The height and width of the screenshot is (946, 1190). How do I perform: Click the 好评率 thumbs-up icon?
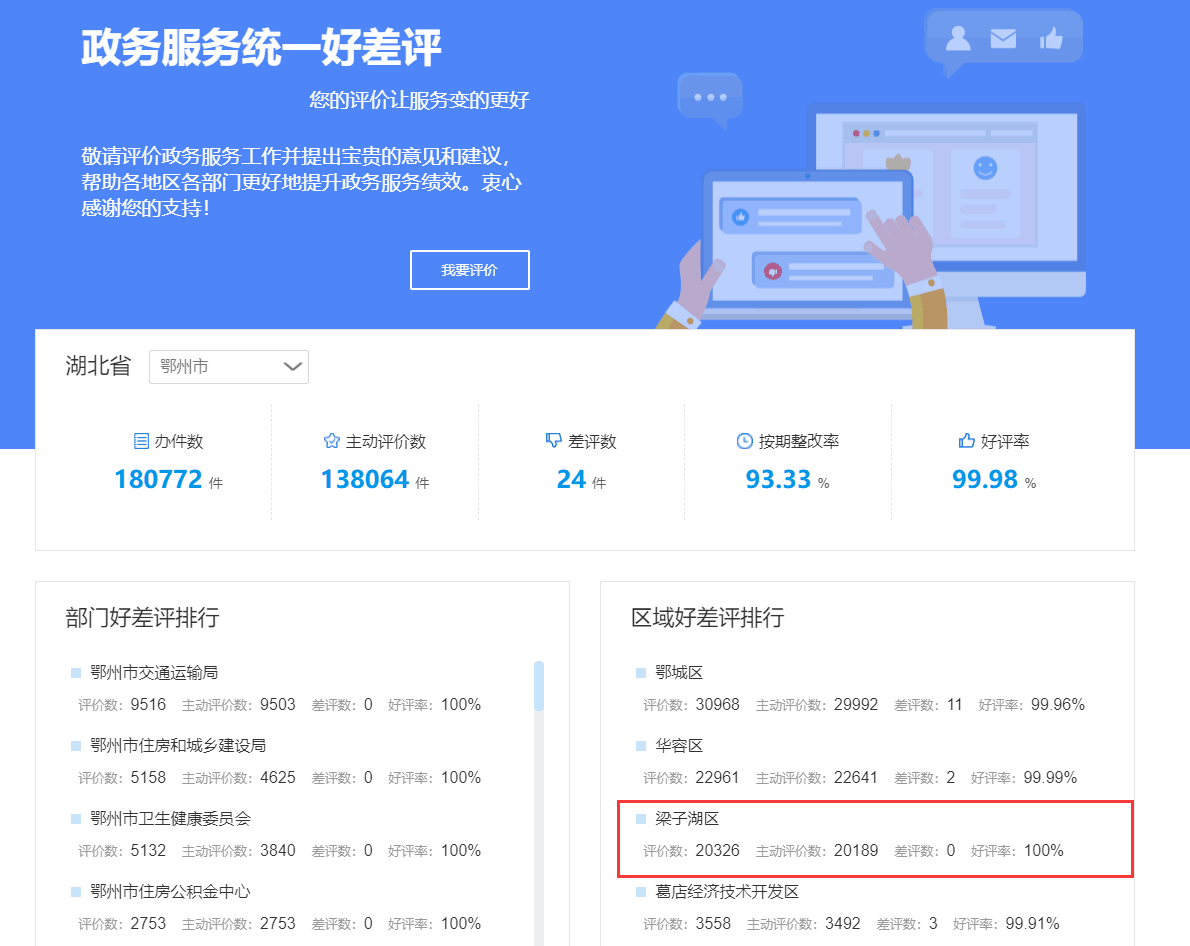(x=966, y=440)
